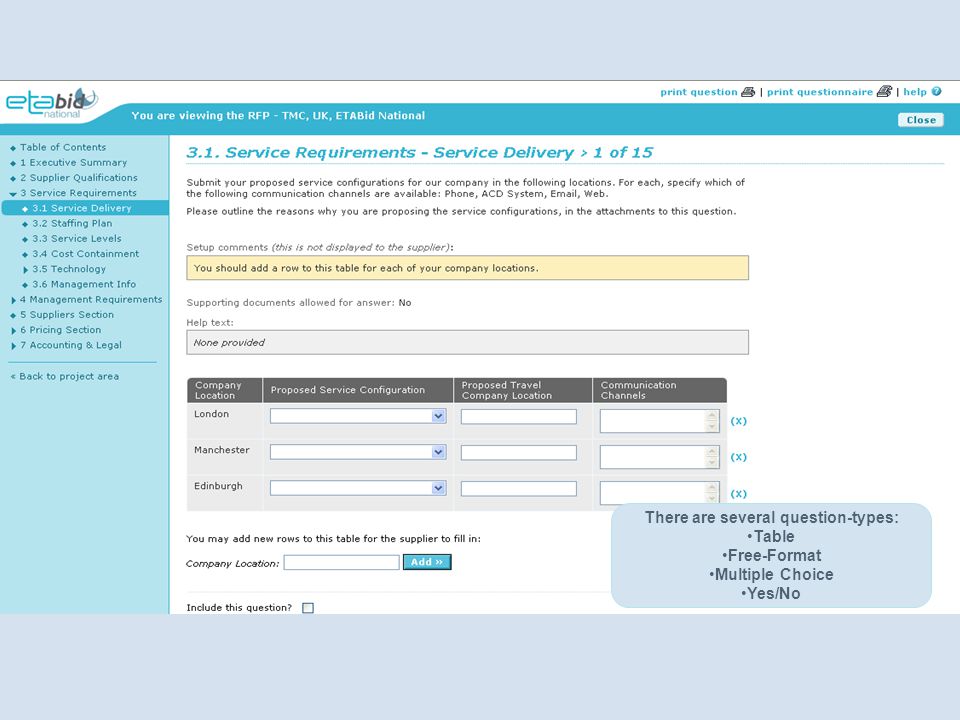Click the Add » button
Image resolution: width=960 pixels, height=720 pixels.
point(427,562)
